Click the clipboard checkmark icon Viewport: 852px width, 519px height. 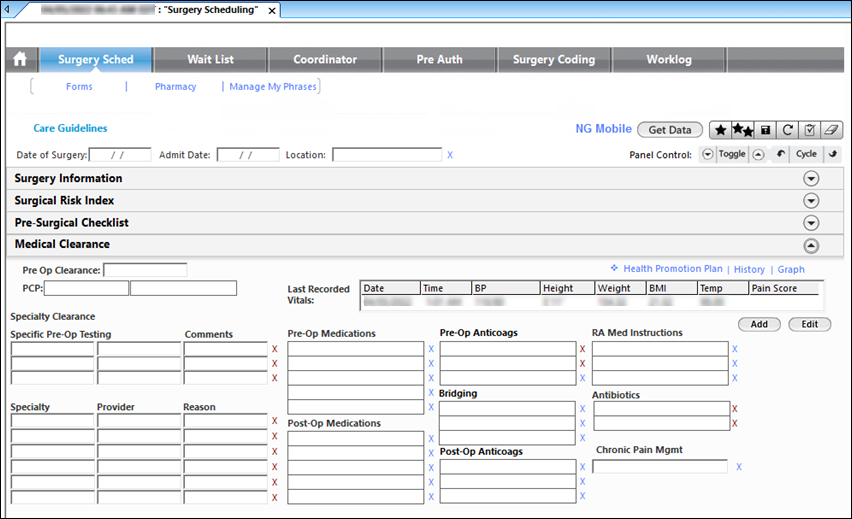[810, 130]
